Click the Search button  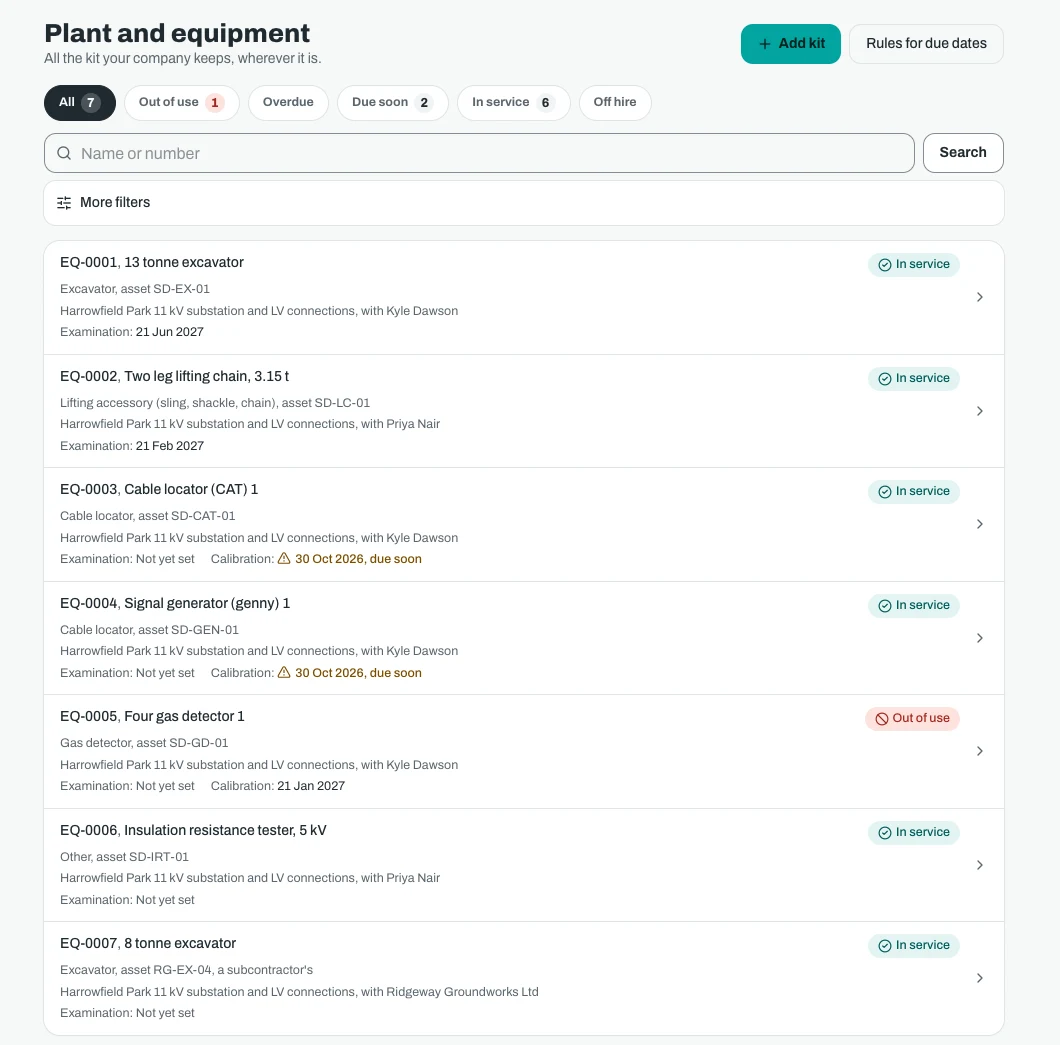(963, 153)
